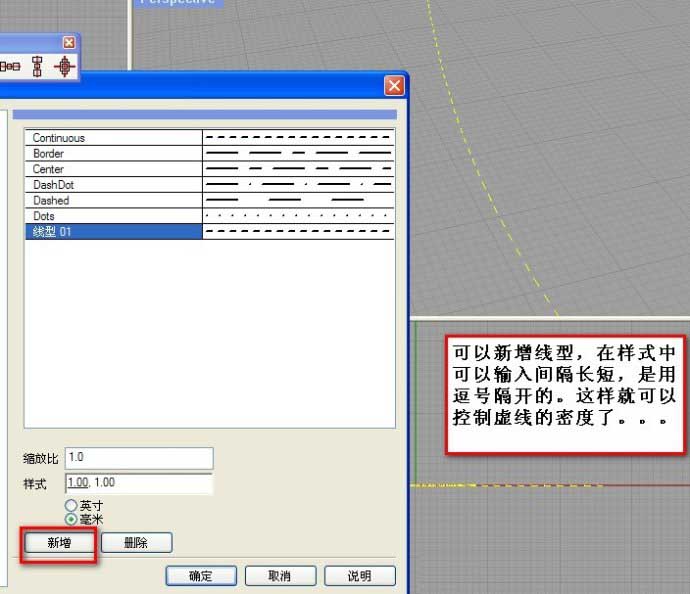690x594 pixels.
Task: Select the 毫米 (millimeters) radio button
Action: [71, 519]
